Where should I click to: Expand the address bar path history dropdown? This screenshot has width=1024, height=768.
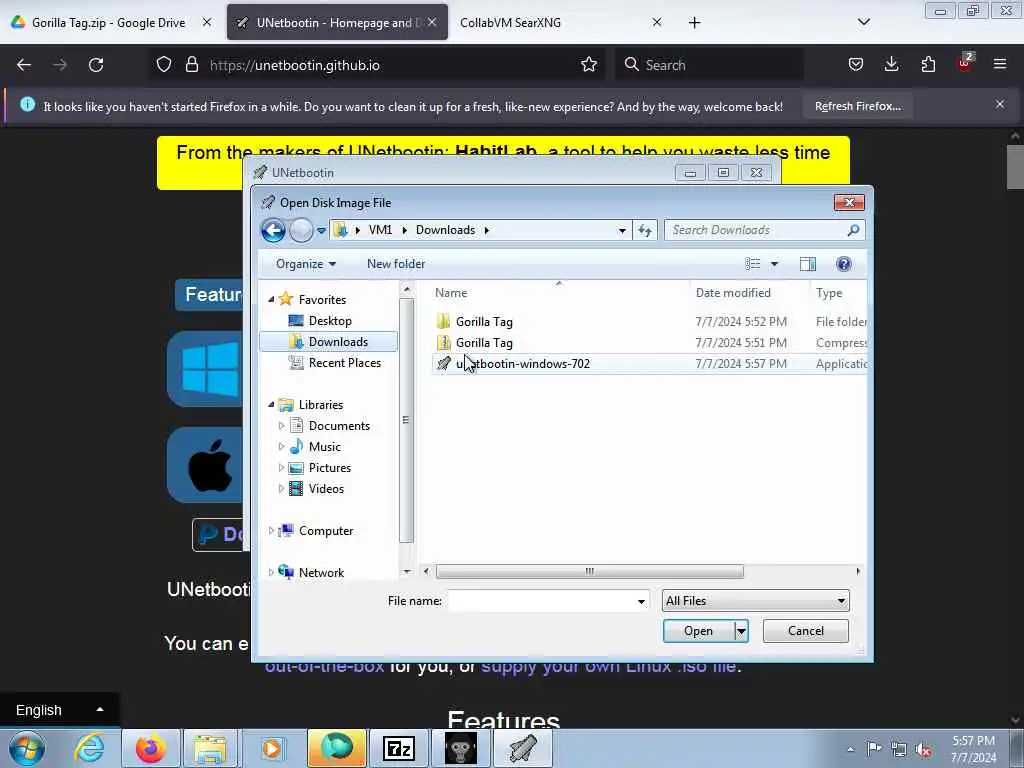tap(622, 230)
